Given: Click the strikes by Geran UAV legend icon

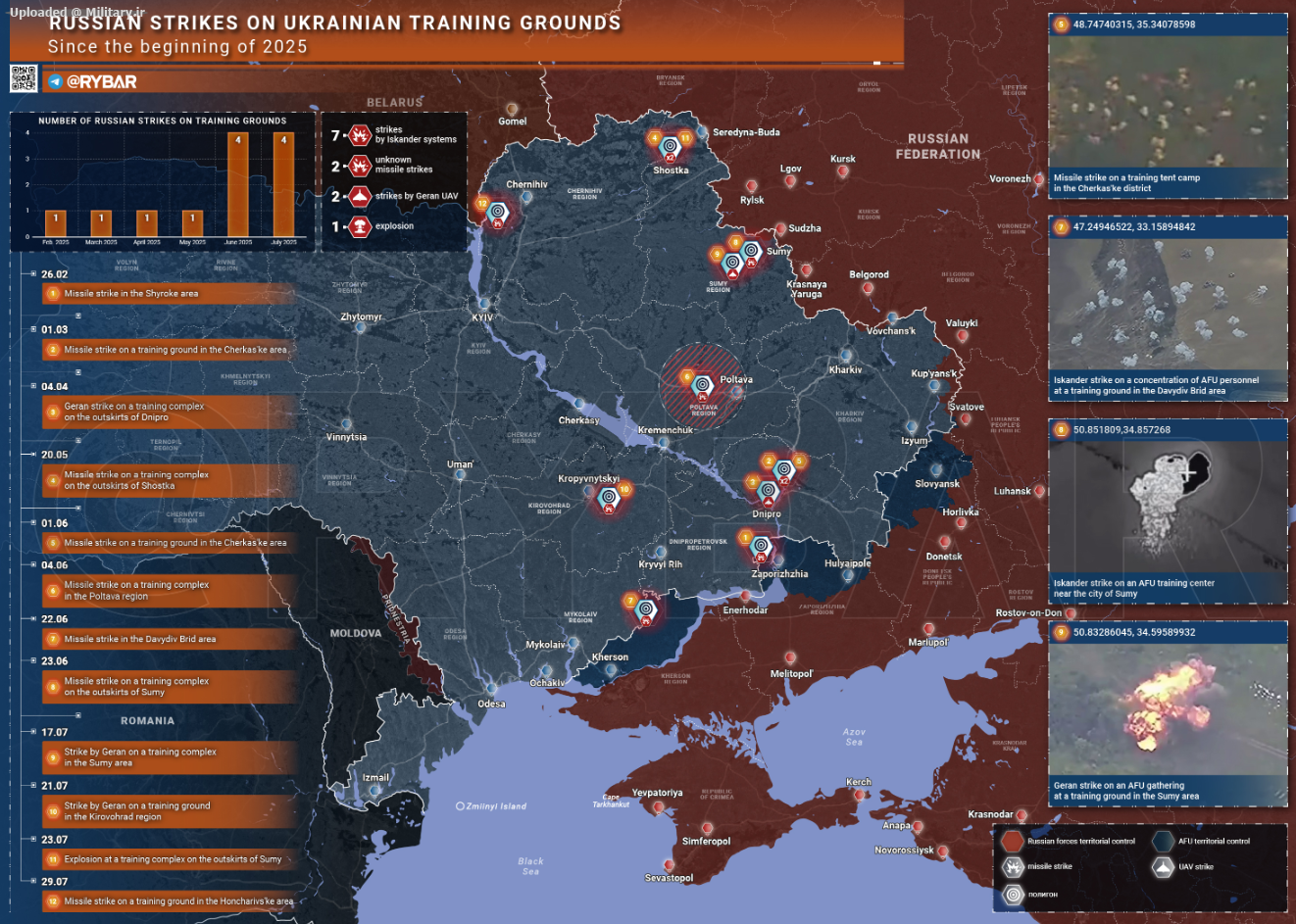Looking at the screenshot, I should point(360,196).
